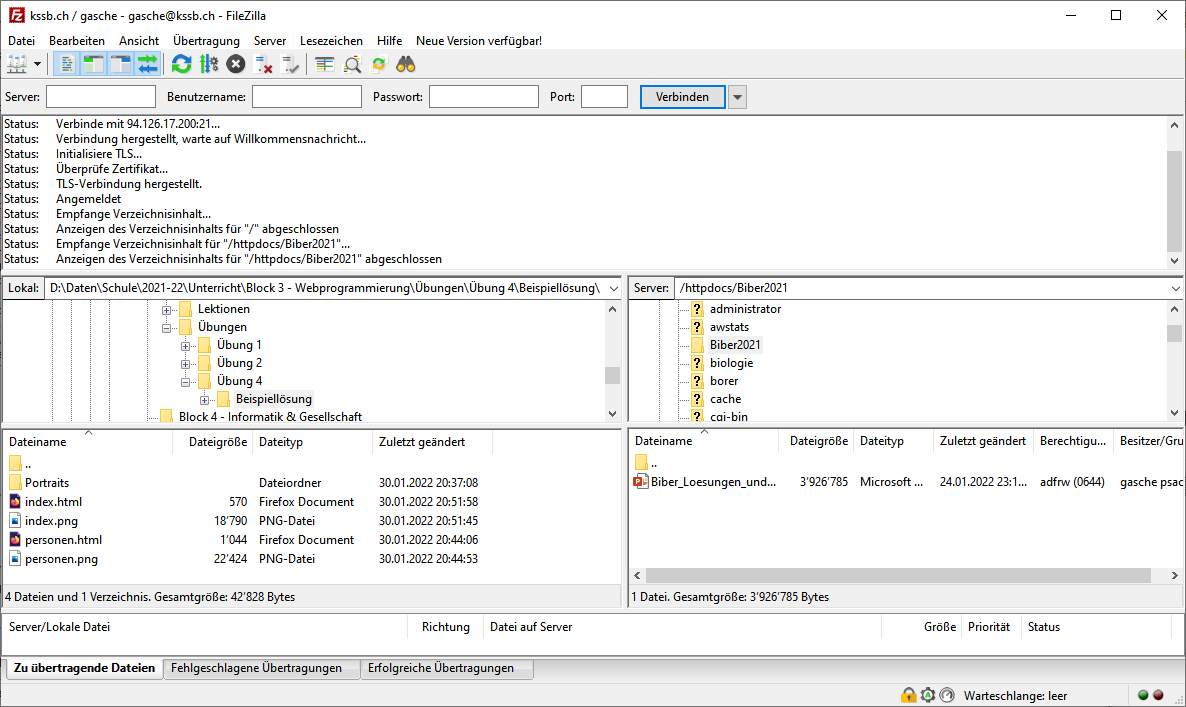
Task: Click the encryption lock icon in status bar
Action: pos(908,695)
